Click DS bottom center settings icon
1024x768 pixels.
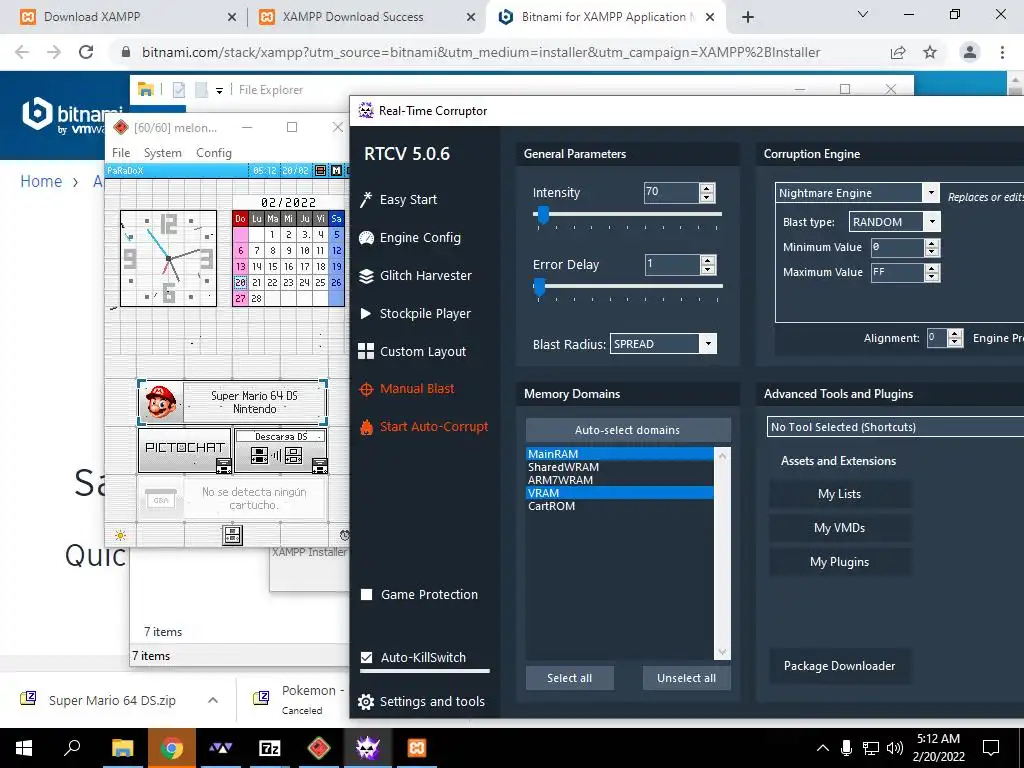[x=232, y=535]
